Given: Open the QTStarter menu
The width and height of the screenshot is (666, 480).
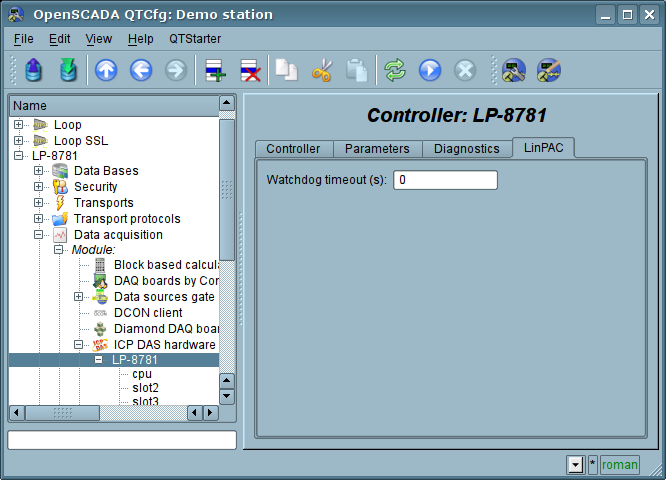Looking at the screenshot, I should [x=195, y=39].
